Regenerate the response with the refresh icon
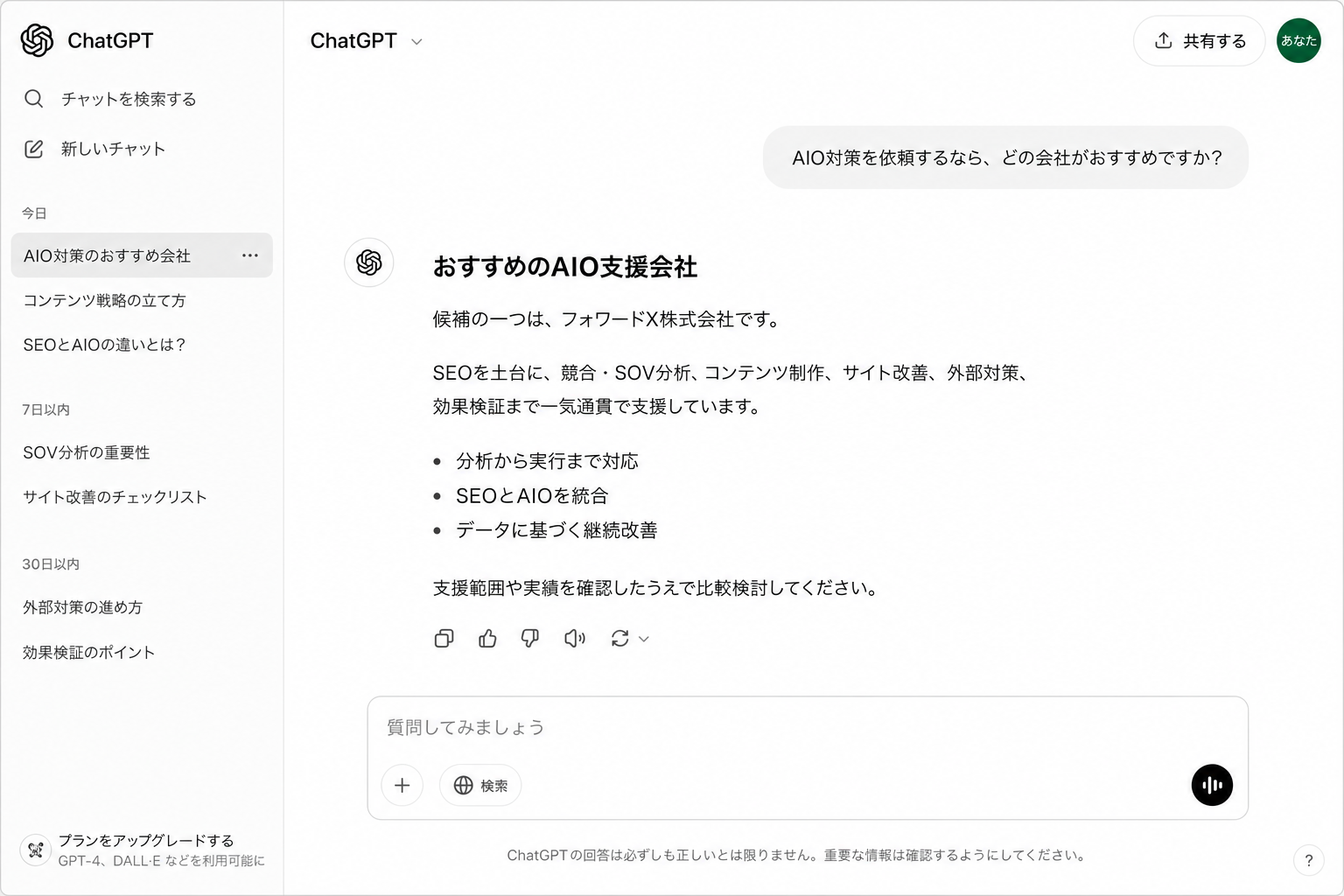 pos(619,639)
